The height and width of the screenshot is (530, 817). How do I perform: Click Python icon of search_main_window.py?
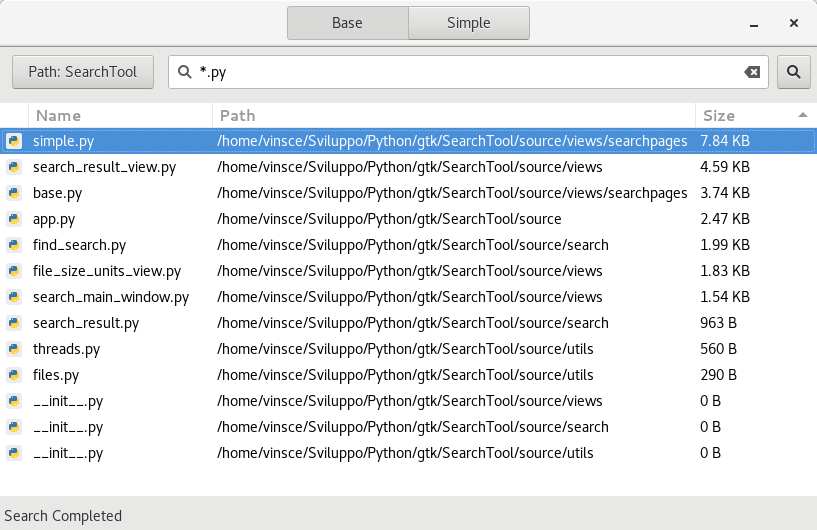pyautogui.click(x=14, y=297)
